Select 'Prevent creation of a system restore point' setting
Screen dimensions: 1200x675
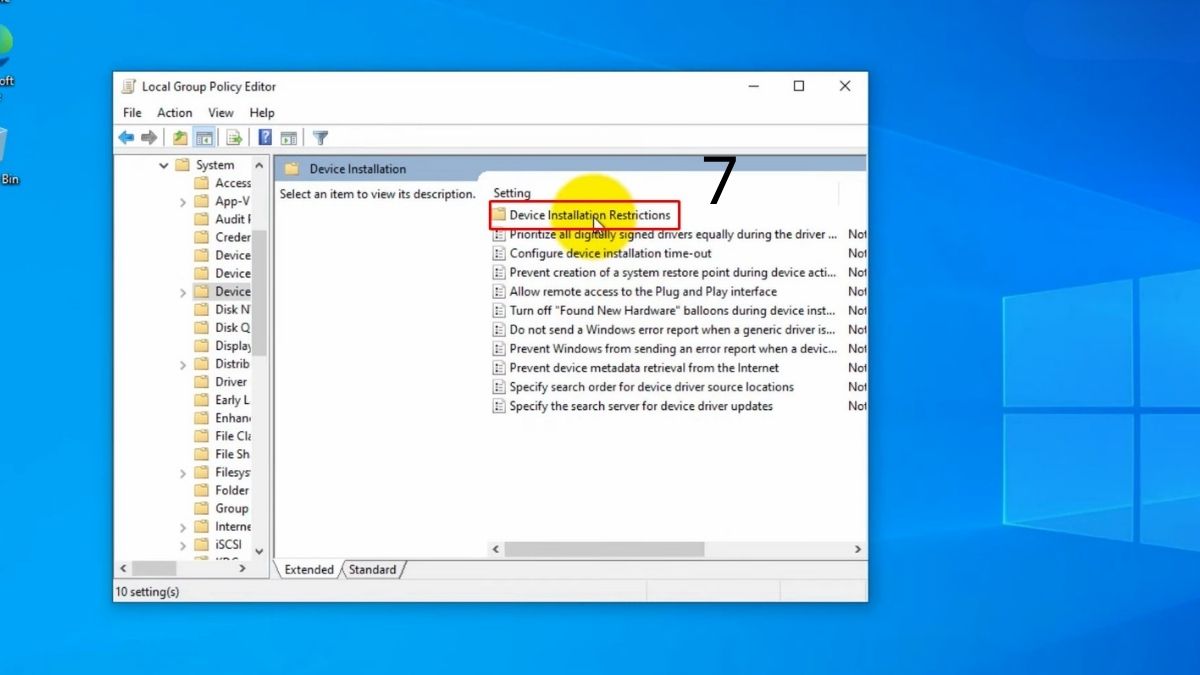673,272
